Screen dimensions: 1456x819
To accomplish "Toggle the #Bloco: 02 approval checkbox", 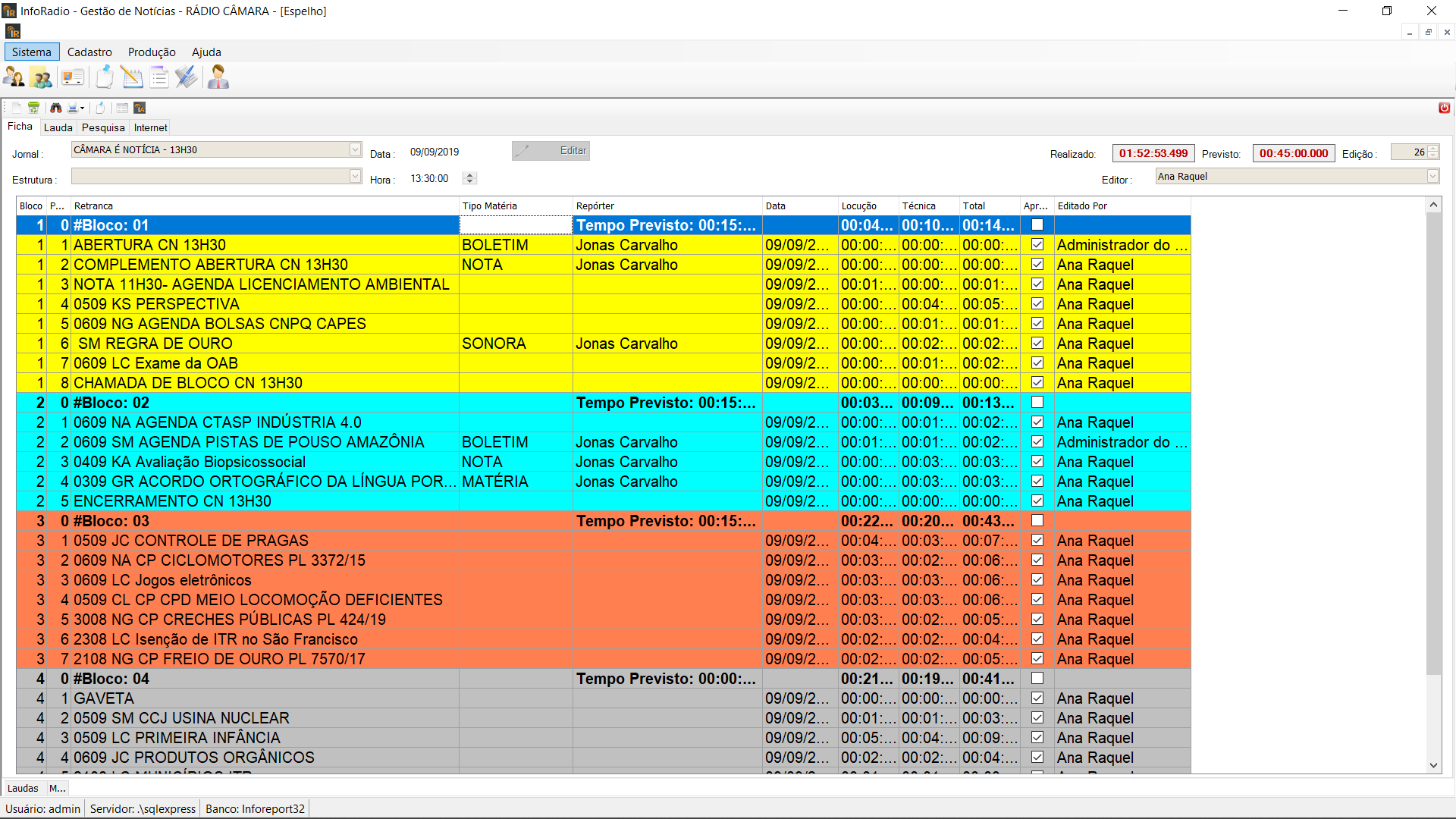I will click(x=1037, y=402).
